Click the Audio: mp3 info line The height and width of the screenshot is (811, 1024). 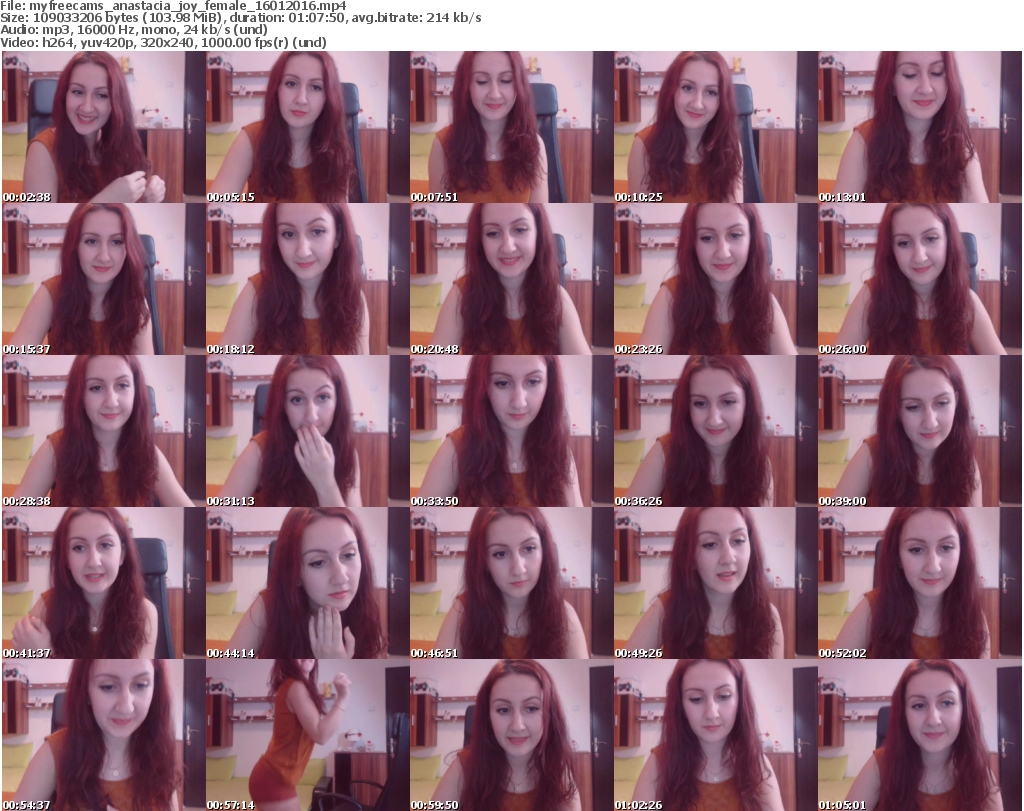pyautogui.click(x=134, y=29)
